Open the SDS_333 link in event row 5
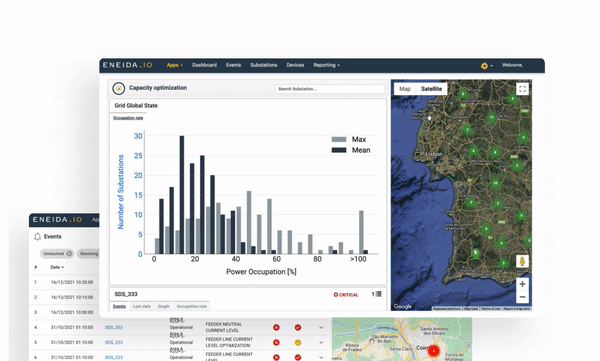 coord(114,342)
